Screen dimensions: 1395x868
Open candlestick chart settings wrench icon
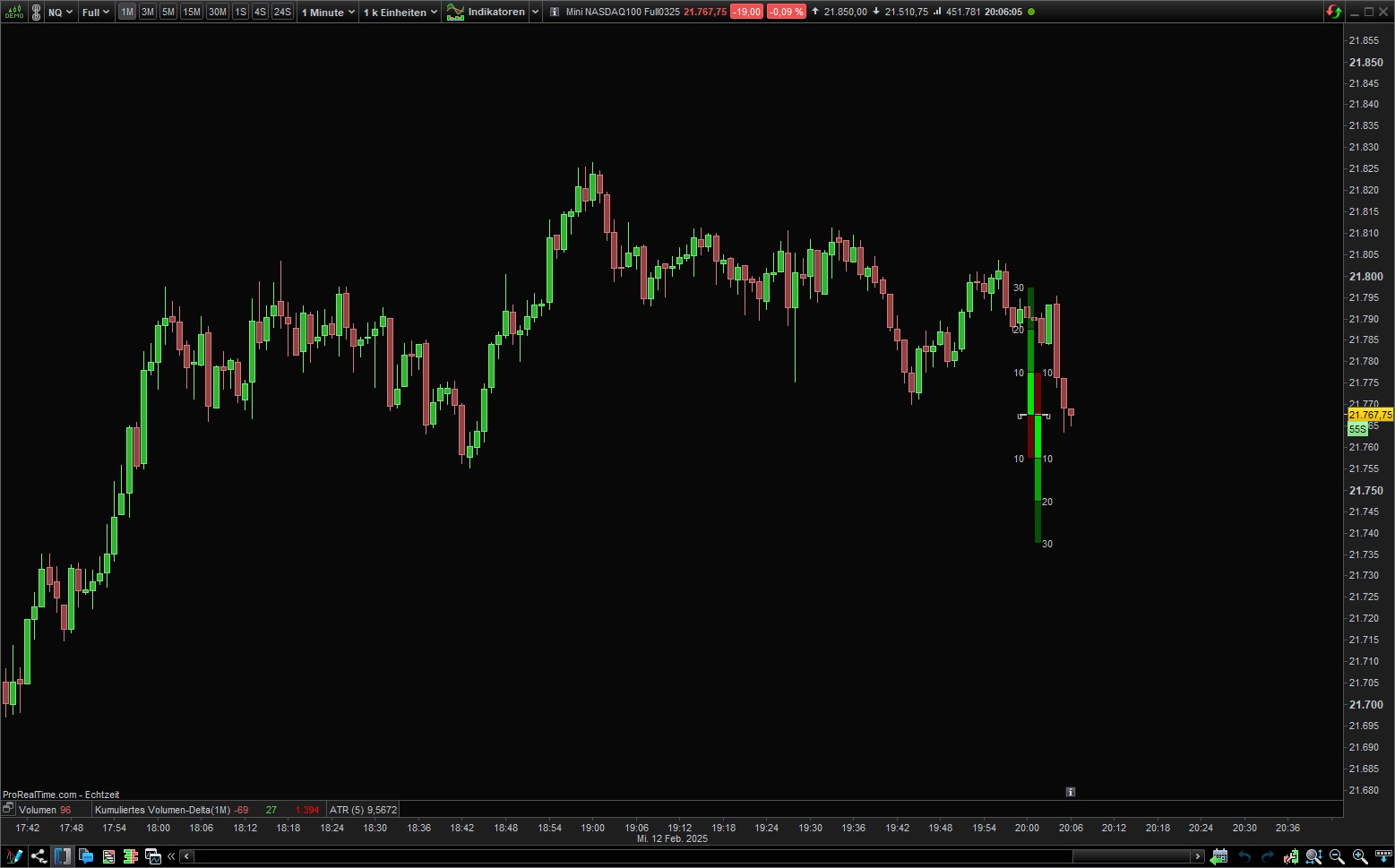pyautogui.click(x=1289, y=856)
